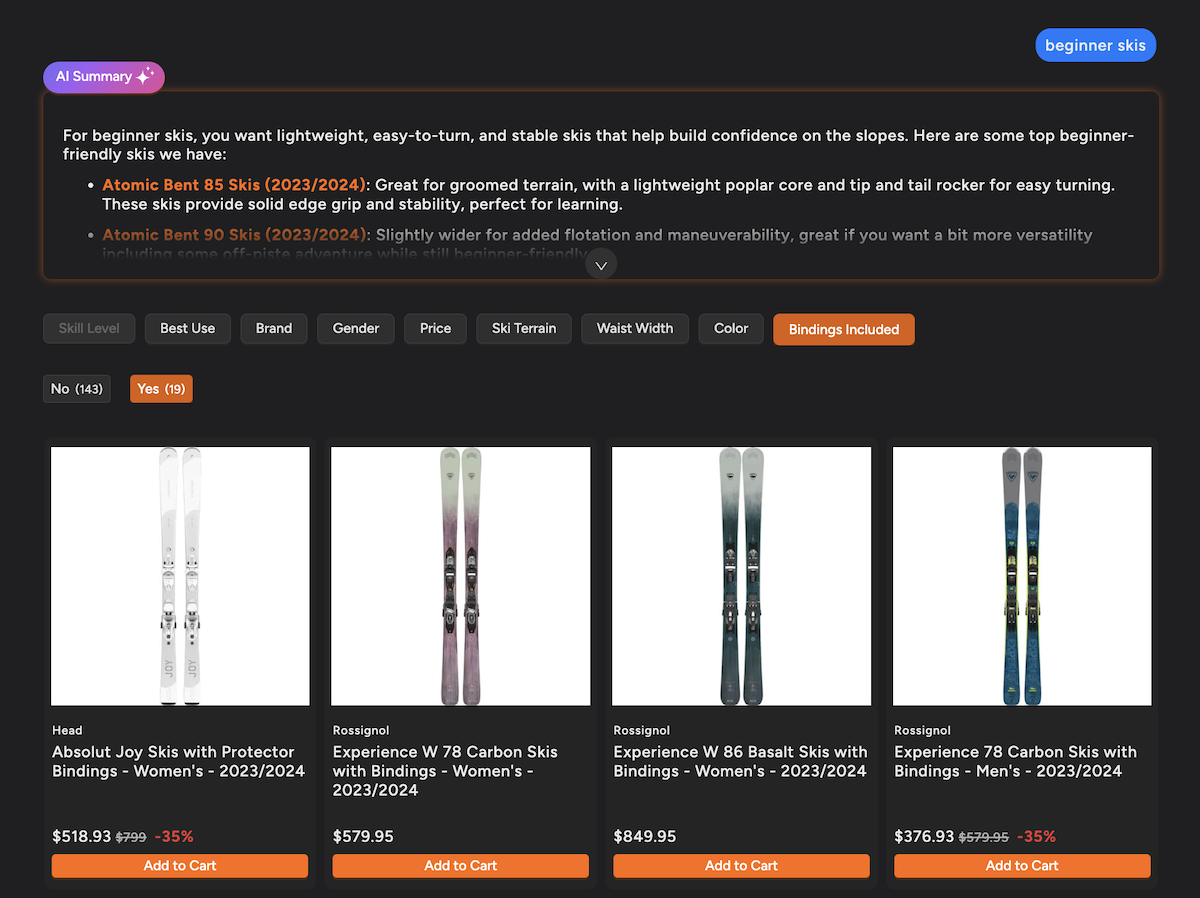1200x898 pixels.
Task: Open the Best Use filter
Action: [187, 329]
